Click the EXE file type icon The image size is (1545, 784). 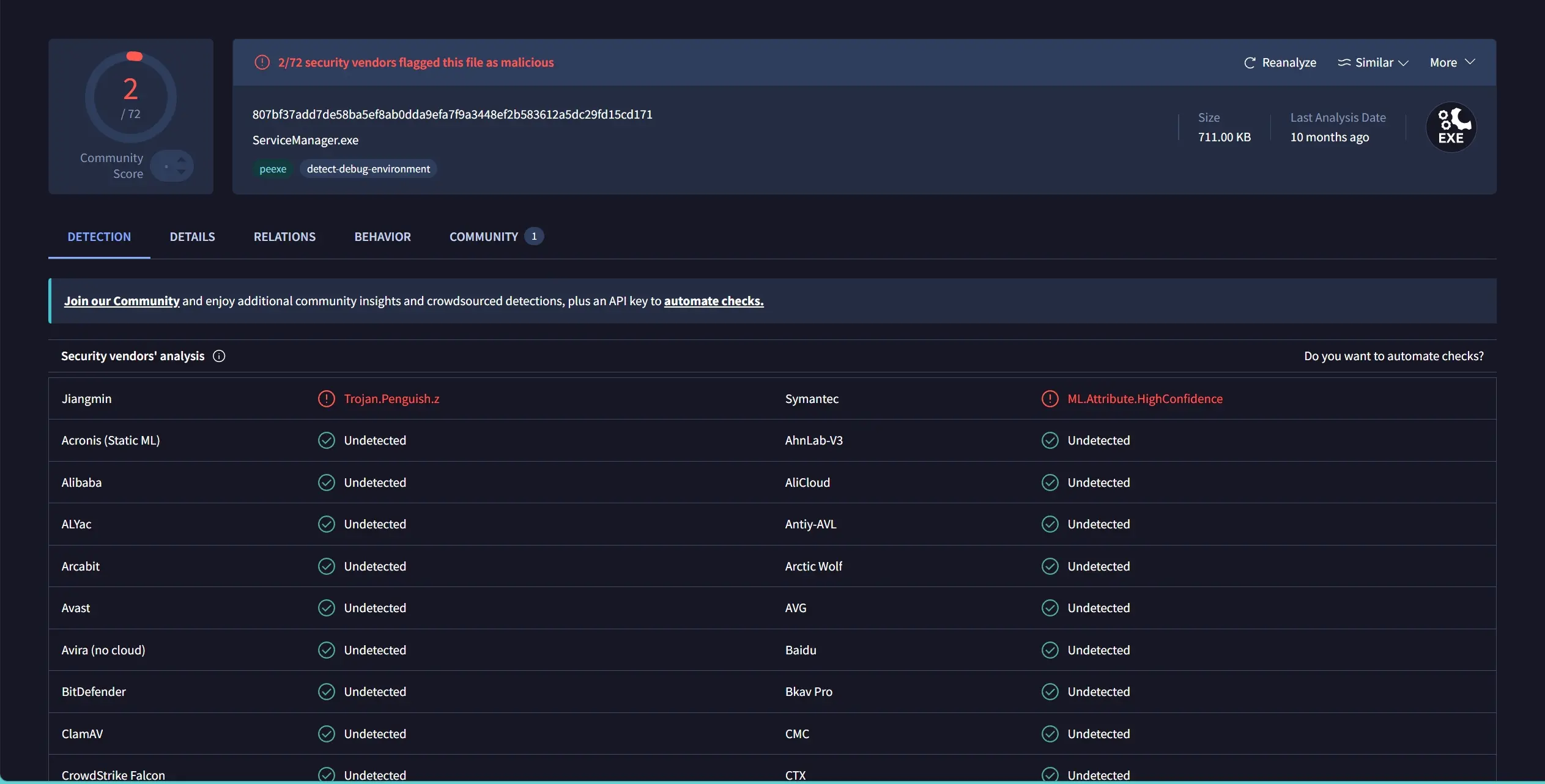1451,127
